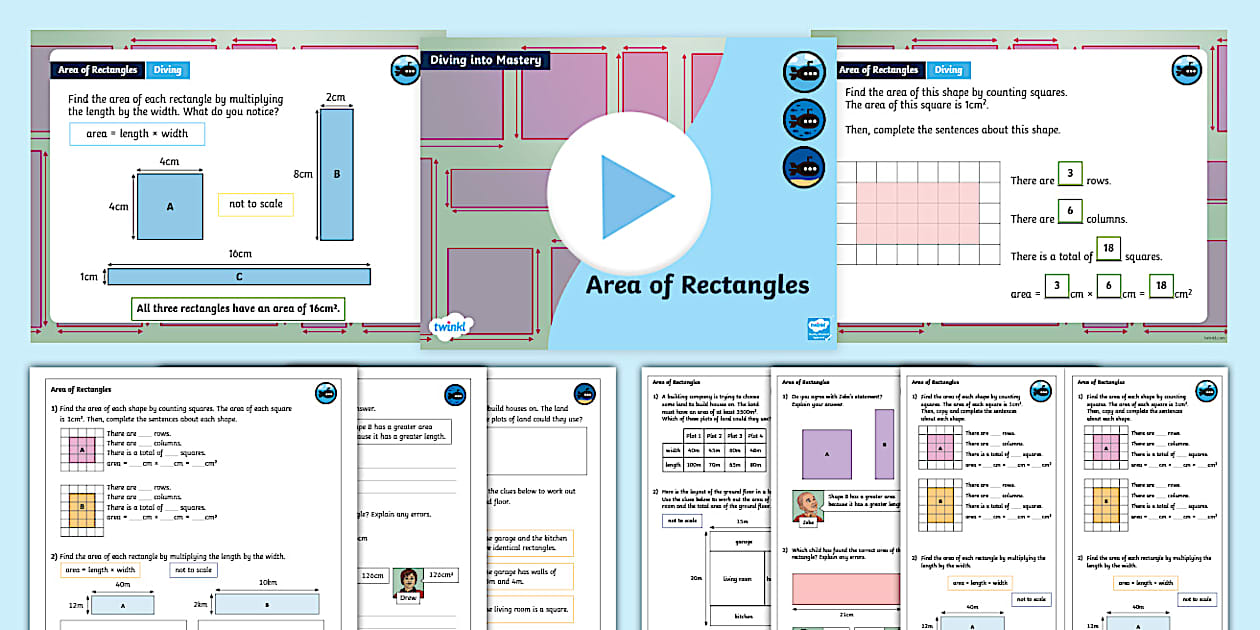The image size is (1260, 630).
Task: Select the top submarine diving badge
Action: pos(804,72)
